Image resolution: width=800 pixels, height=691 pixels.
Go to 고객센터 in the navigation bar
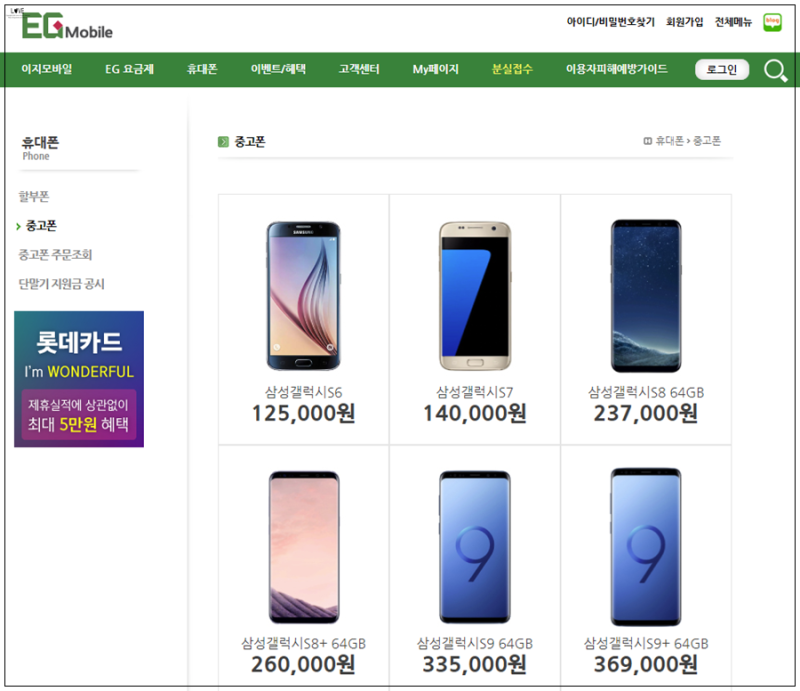coord(359,69)
